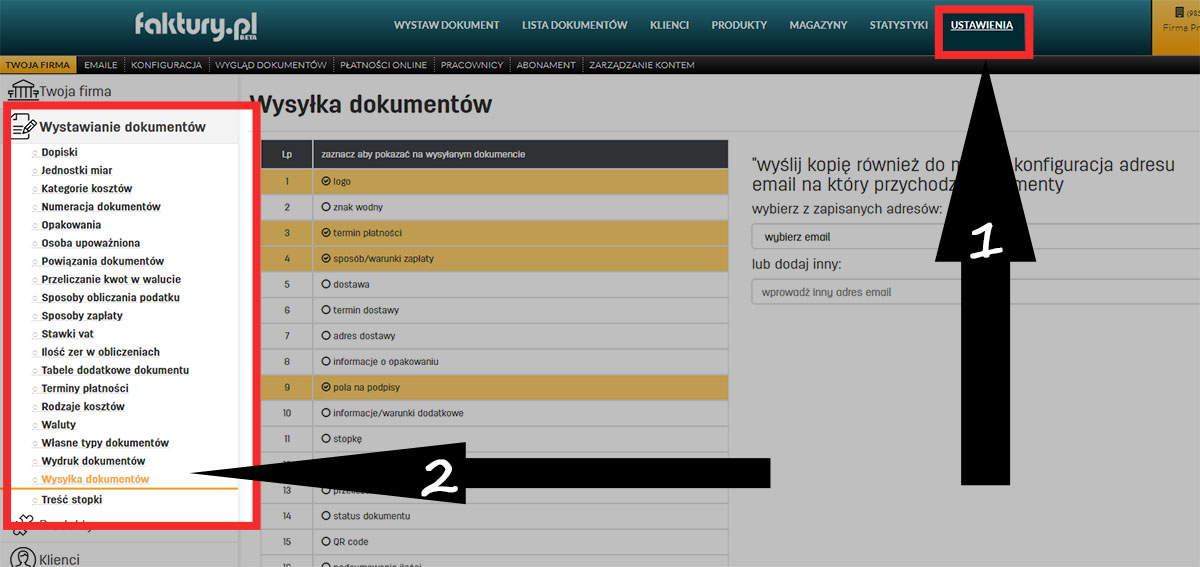Switch to the PRACOWNICY subtab

(472, 65)
